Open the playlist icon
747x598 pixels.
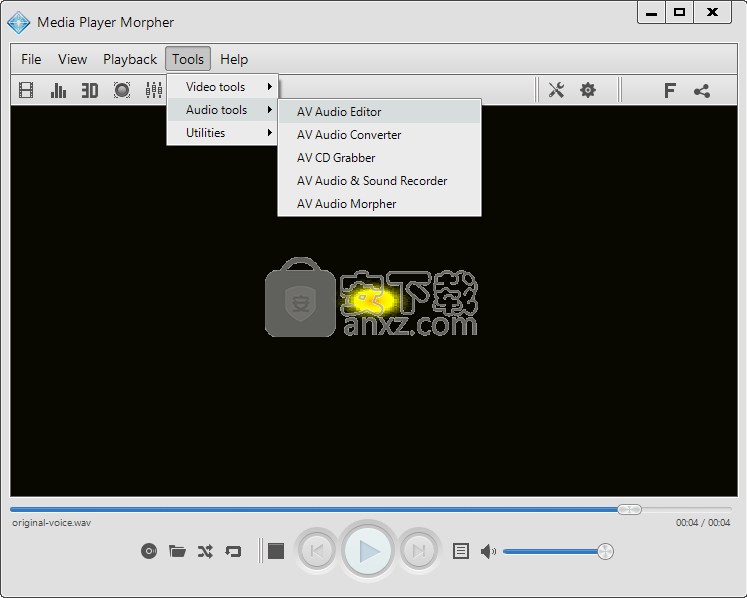tap(461, 551)
